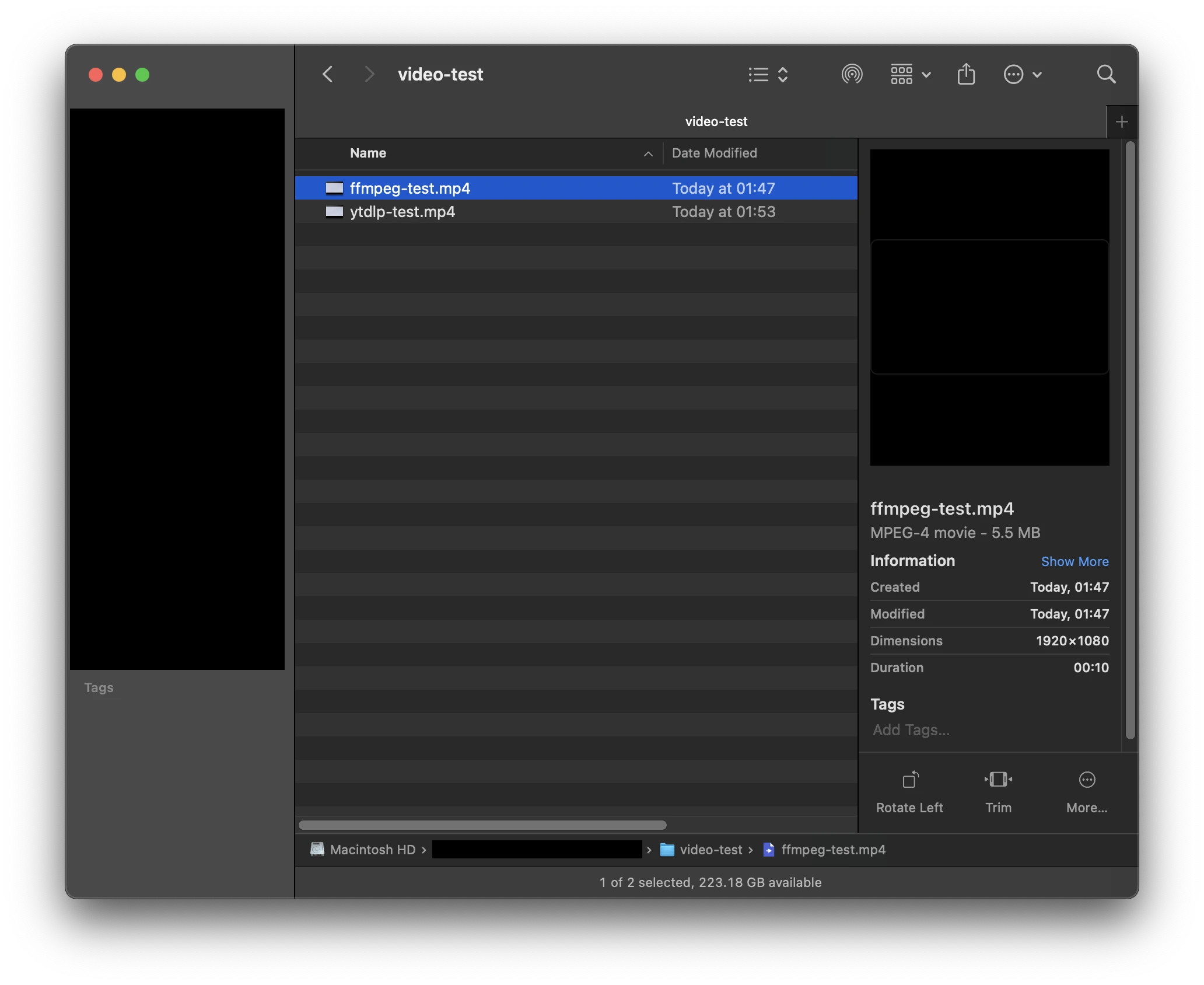Click the Duration value 00:10
1204x985 pixels.
pyautogui.click(x=1091, y=668)
